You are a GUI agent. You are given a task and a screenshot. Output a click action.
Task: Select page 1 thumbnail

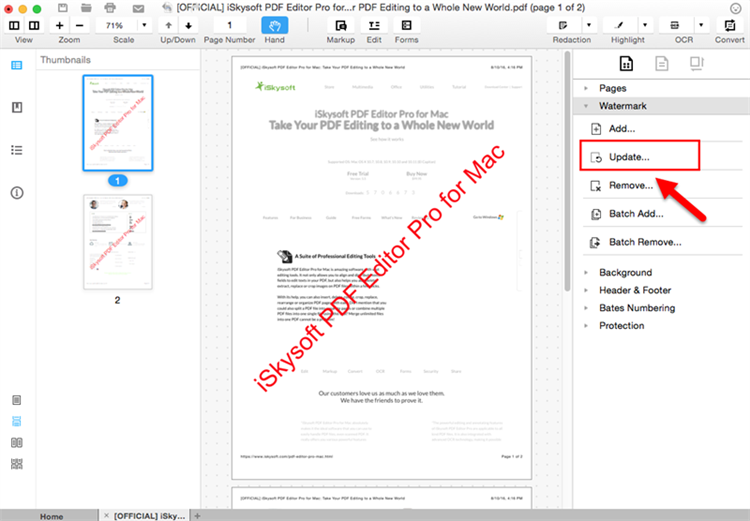pos(118,123)
